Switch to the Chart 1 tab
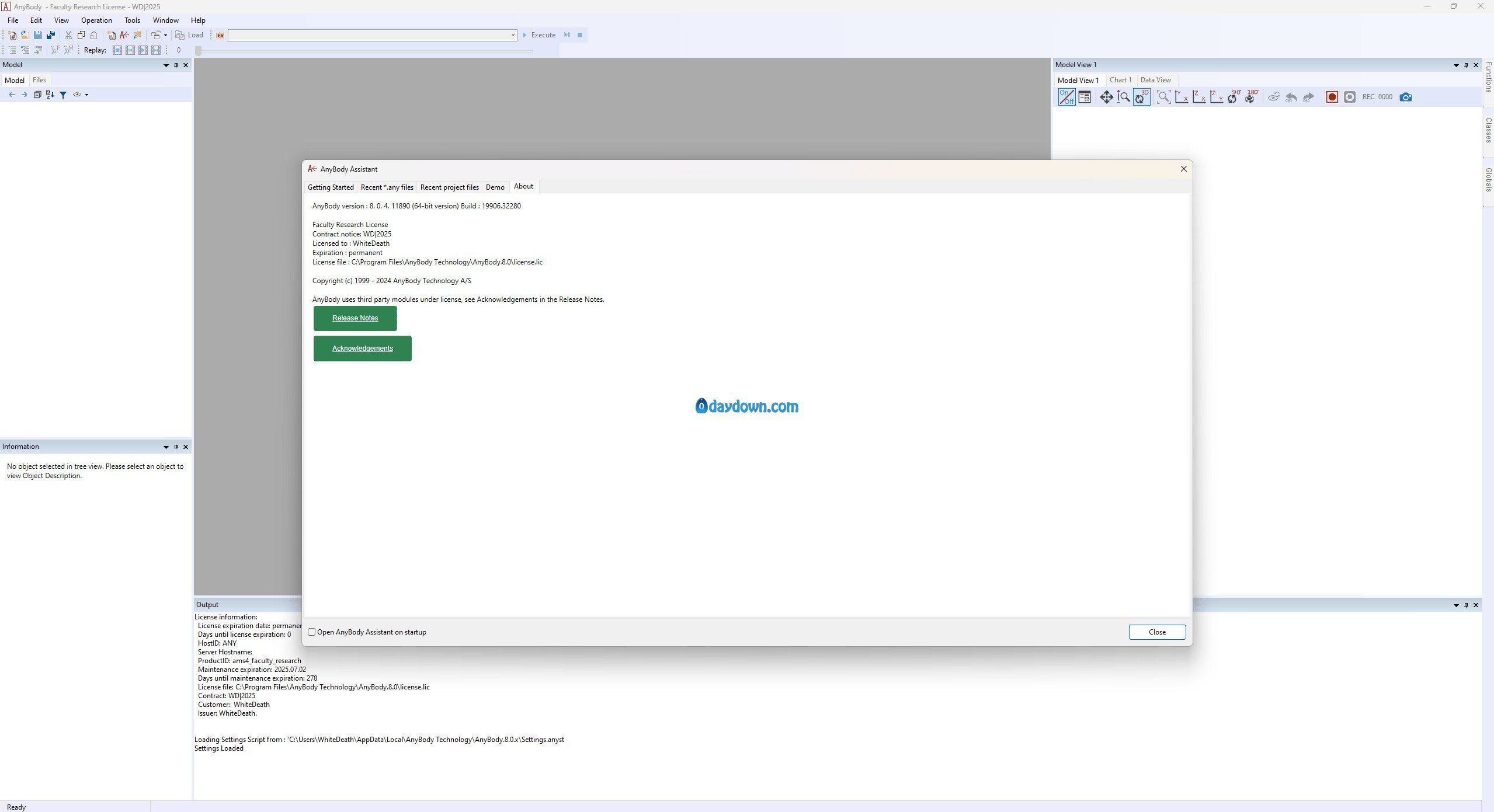Viewport: 1494px width, 812px height. [x=1120, y=80]
